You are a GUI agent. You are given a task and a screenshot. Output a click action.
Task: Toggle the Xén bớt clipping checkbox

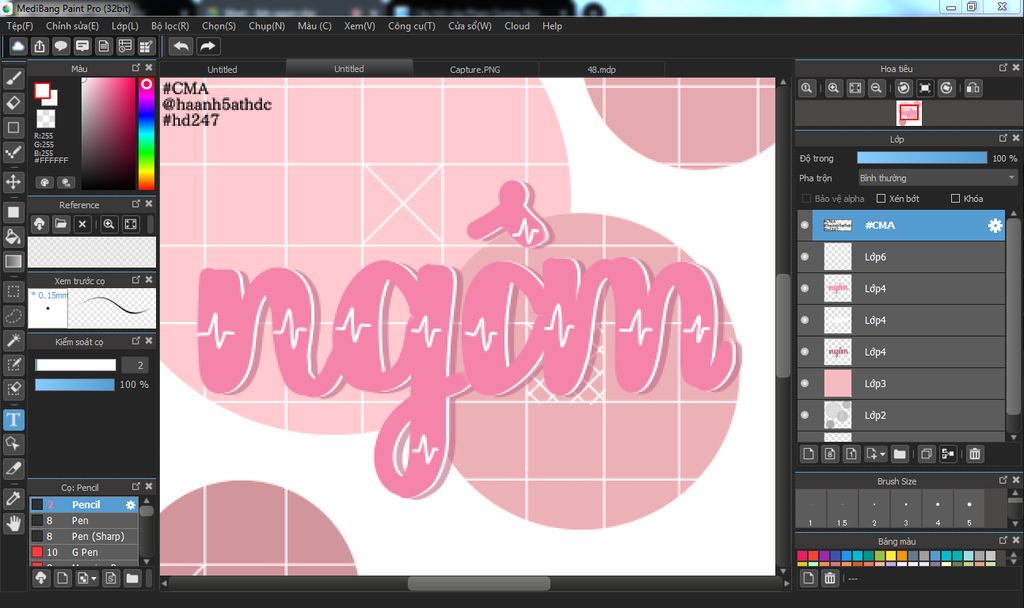[881, 199]
